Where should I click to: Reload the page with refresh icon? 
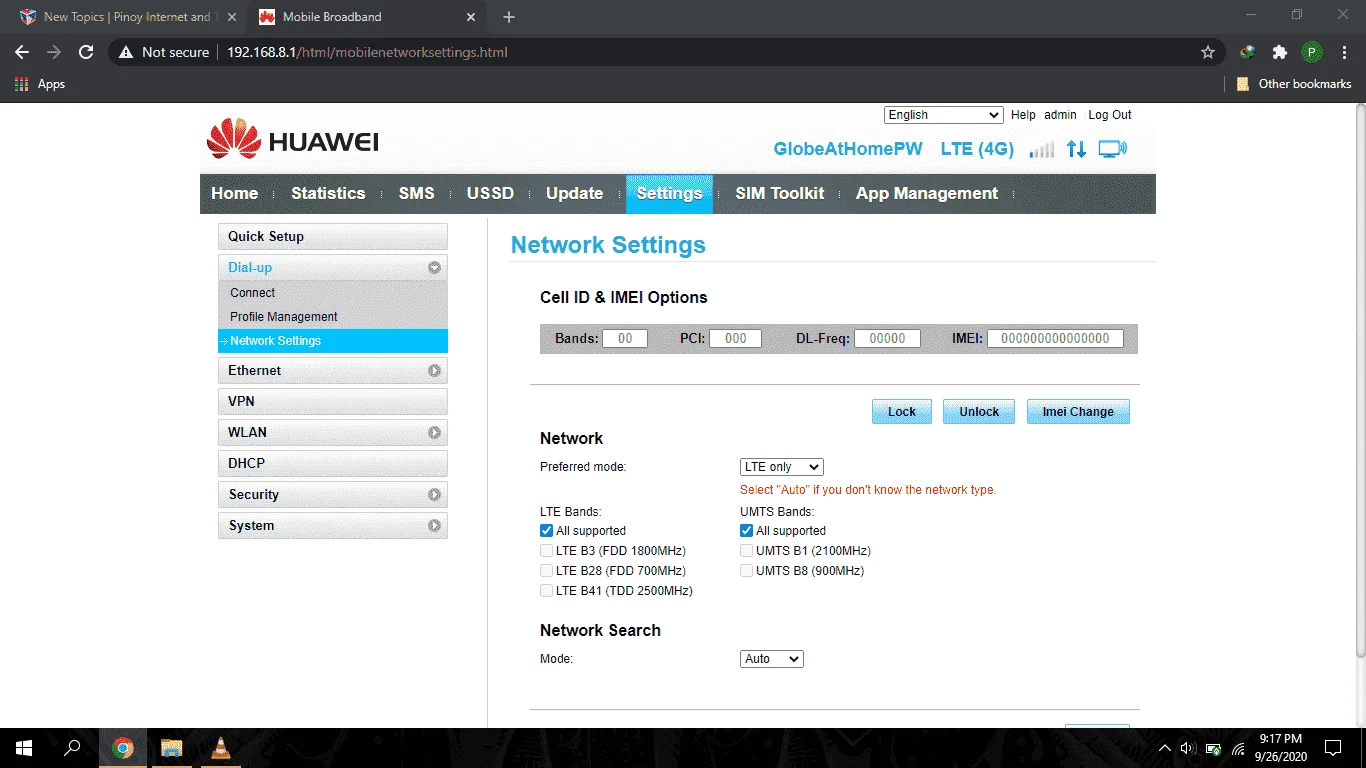coord(86,52)
